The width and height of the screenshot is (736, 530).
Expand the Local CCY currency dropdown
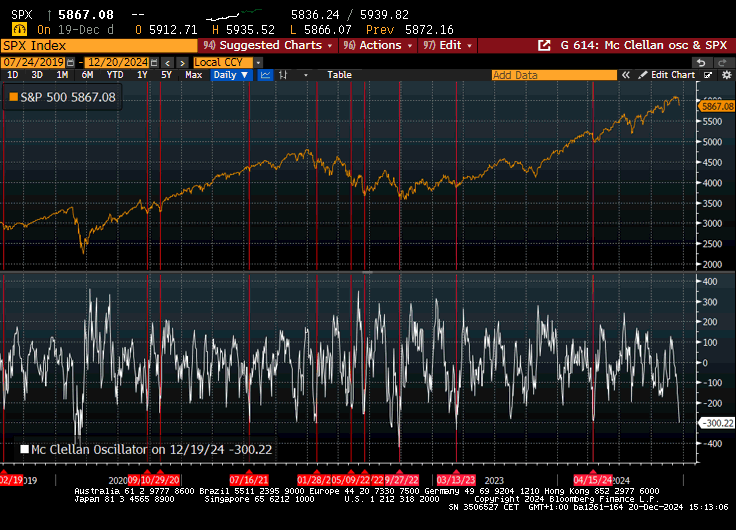(258, 62)
